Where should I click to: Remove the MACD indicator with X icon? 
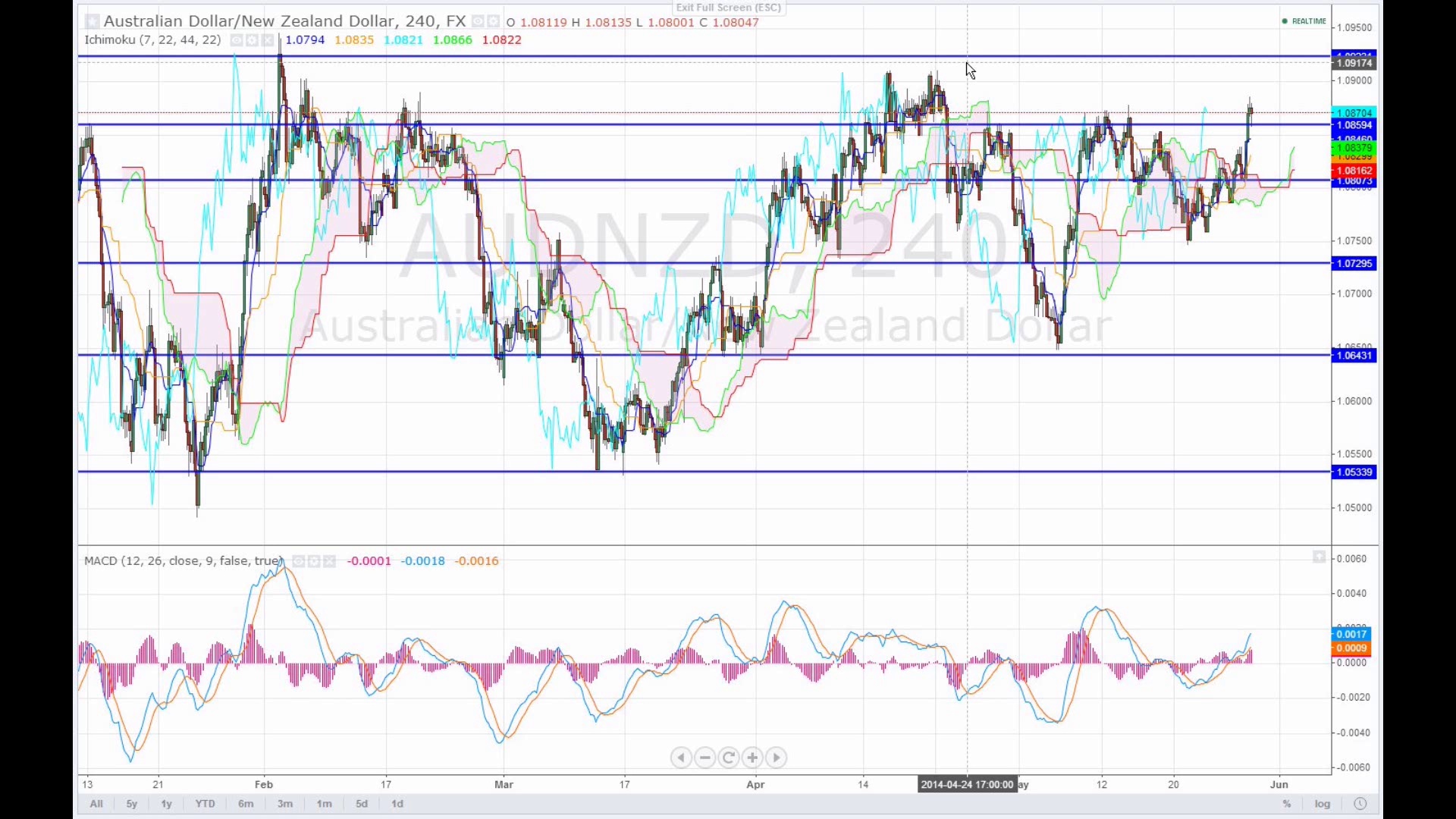pyautogui.click(x=329, y=561)
